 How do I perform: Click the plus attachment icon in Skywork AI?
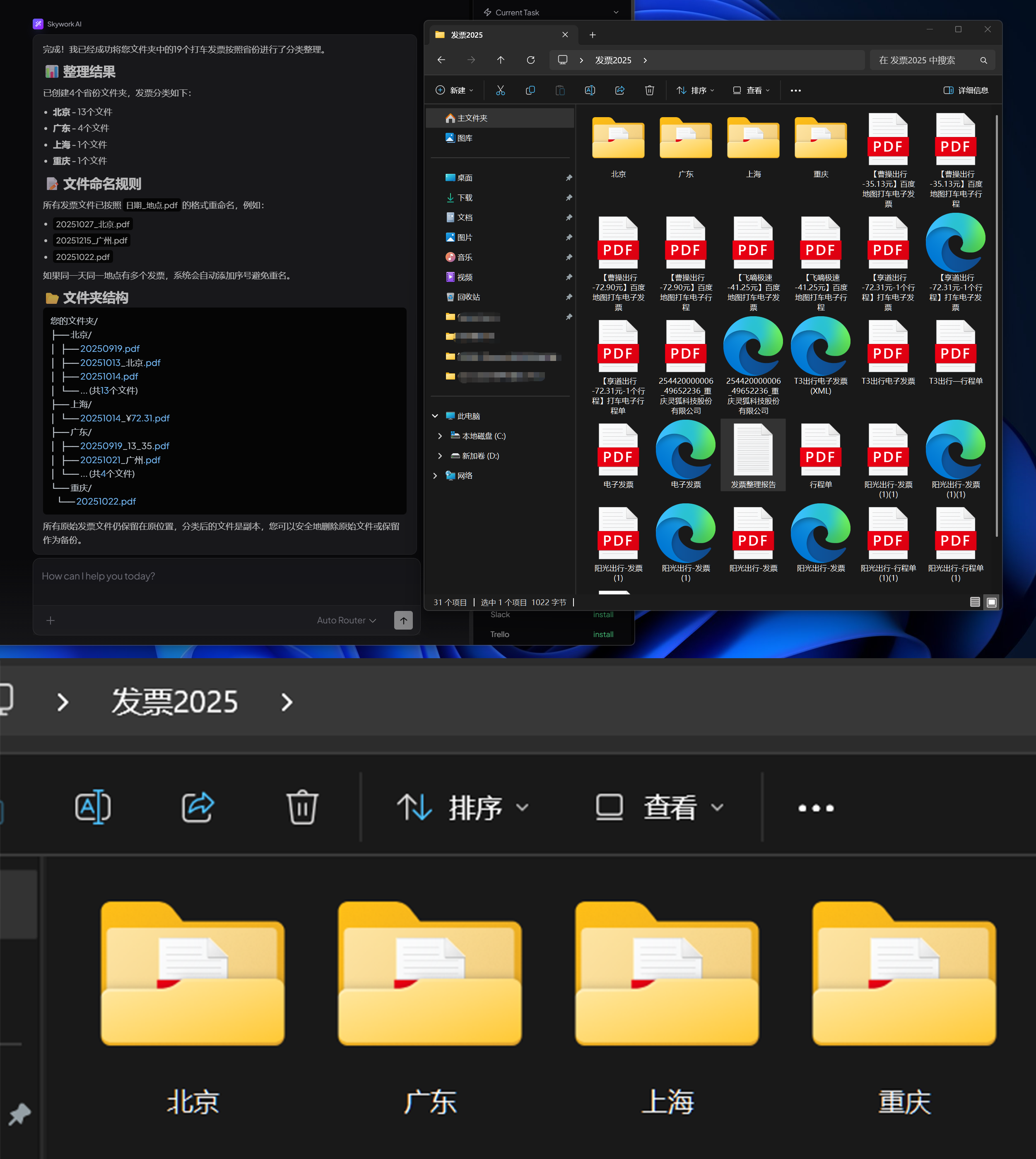tap(51, 620)
